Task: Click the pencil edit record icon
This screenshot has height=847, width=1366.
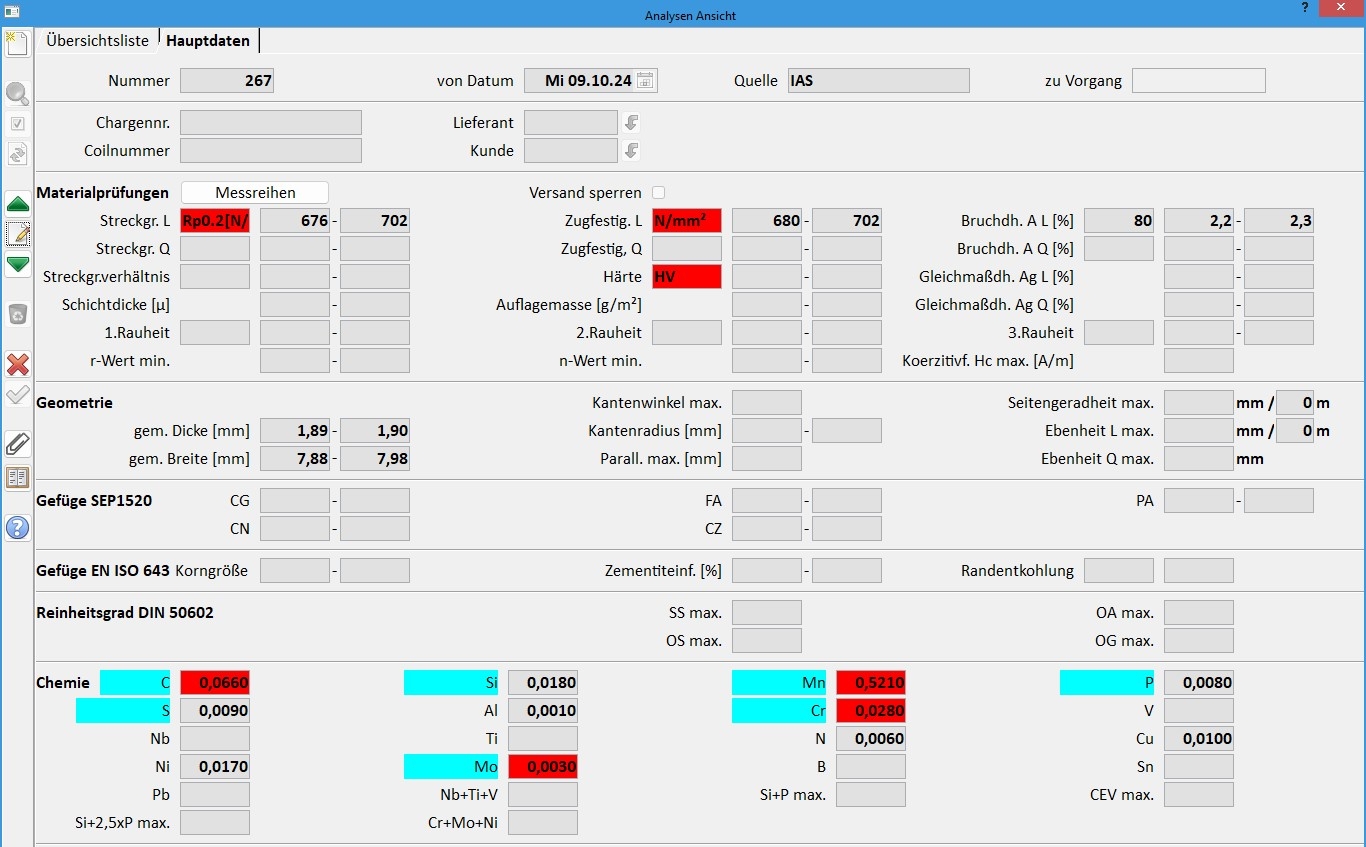Action: click(17, 235)
